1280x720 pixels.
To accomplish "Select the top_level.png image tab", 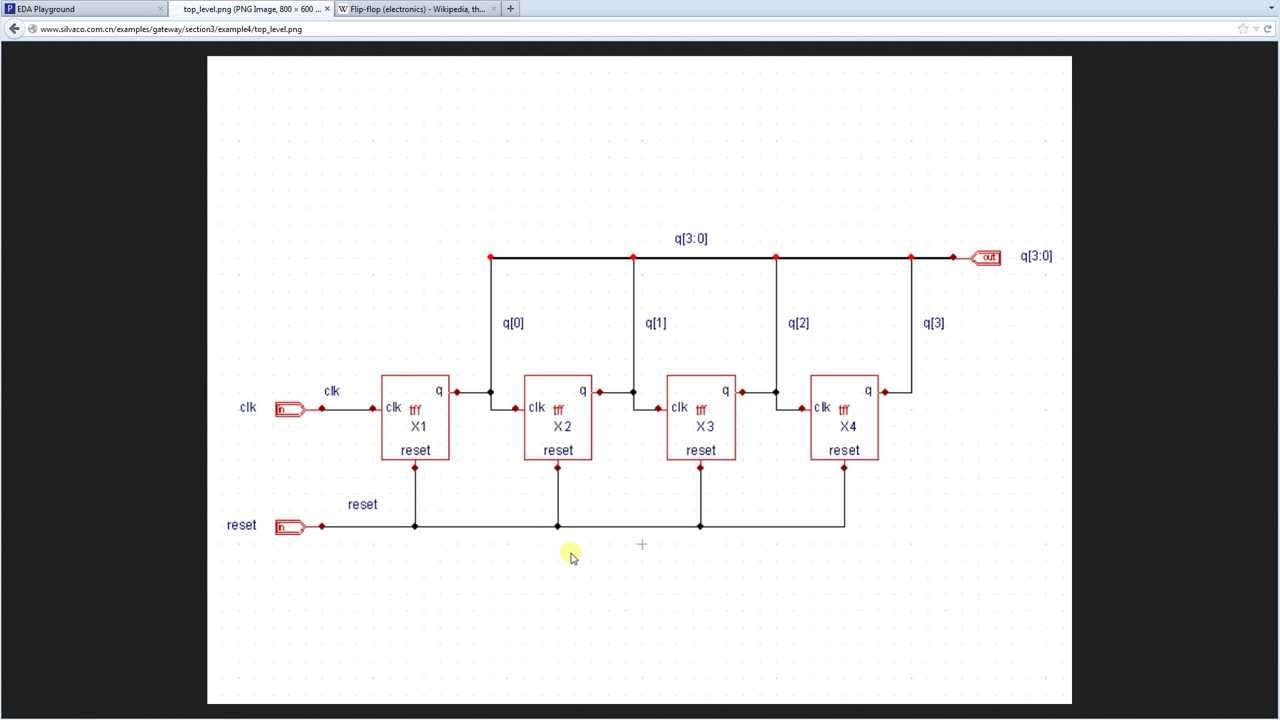I will 251,9.
